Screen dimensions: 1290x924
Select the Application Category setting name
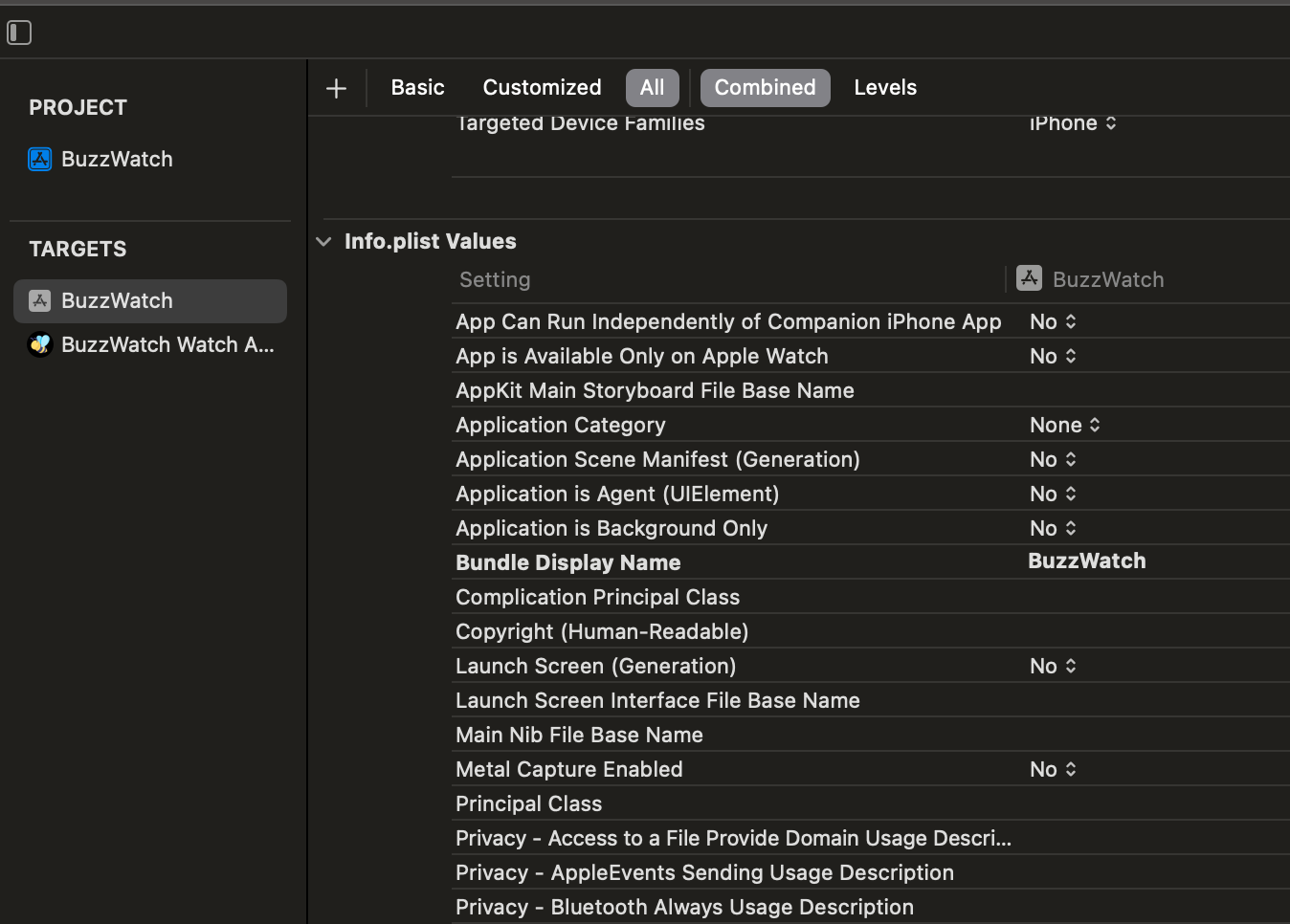click(x=561, y=425)
